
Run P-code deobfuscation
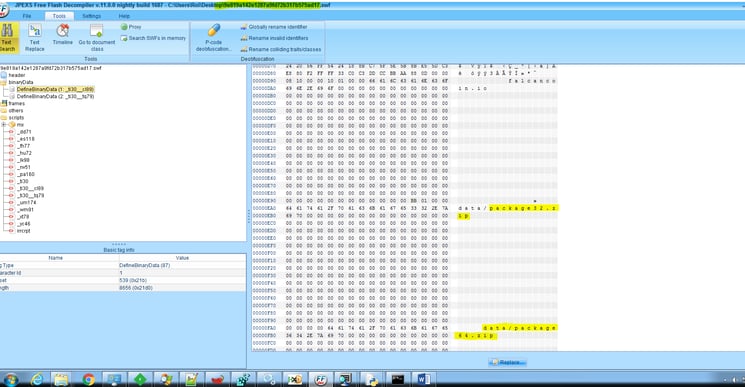pos(213,37)
